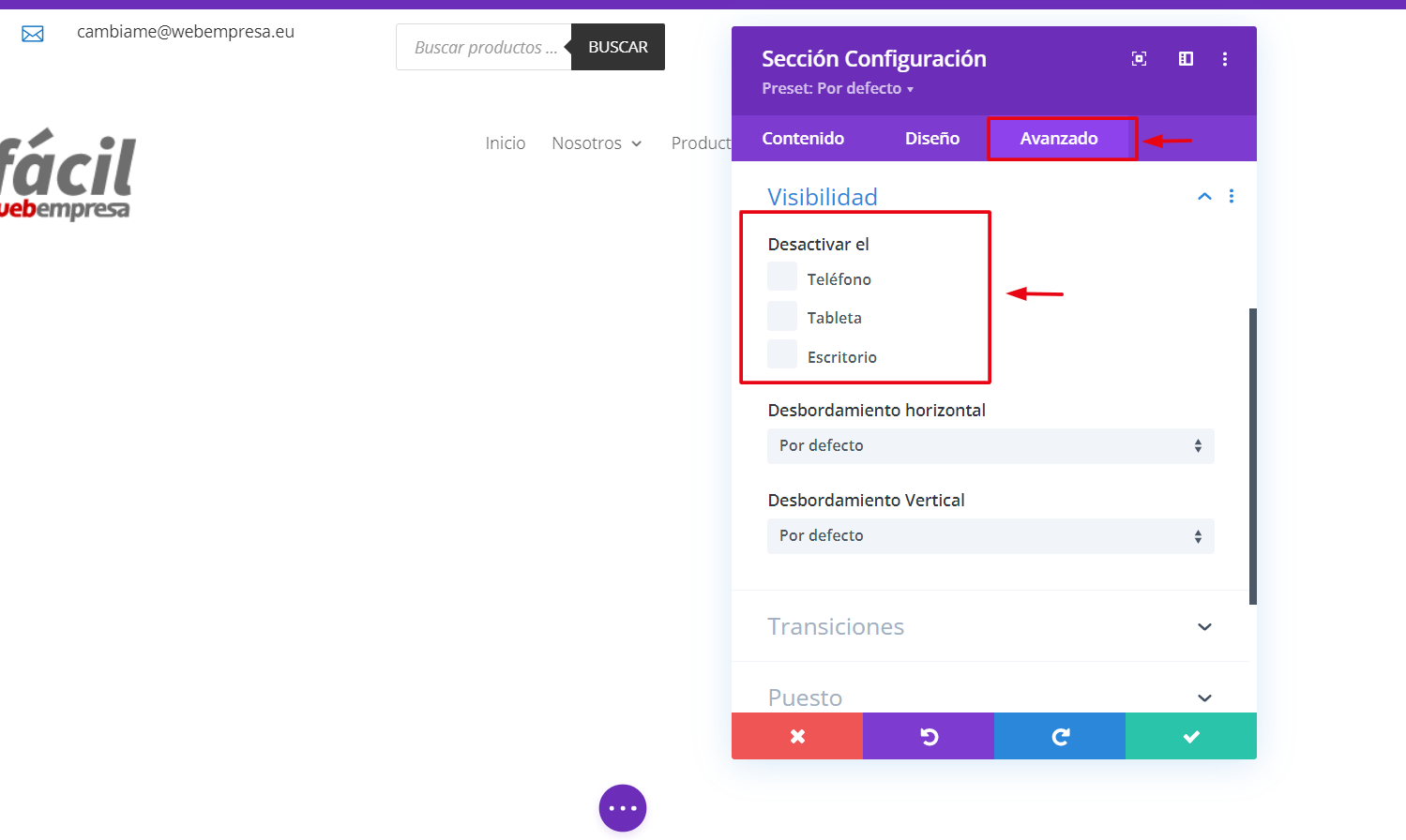Open purple builder three-dots circle button
The image size is (1406, 840).
623,808
